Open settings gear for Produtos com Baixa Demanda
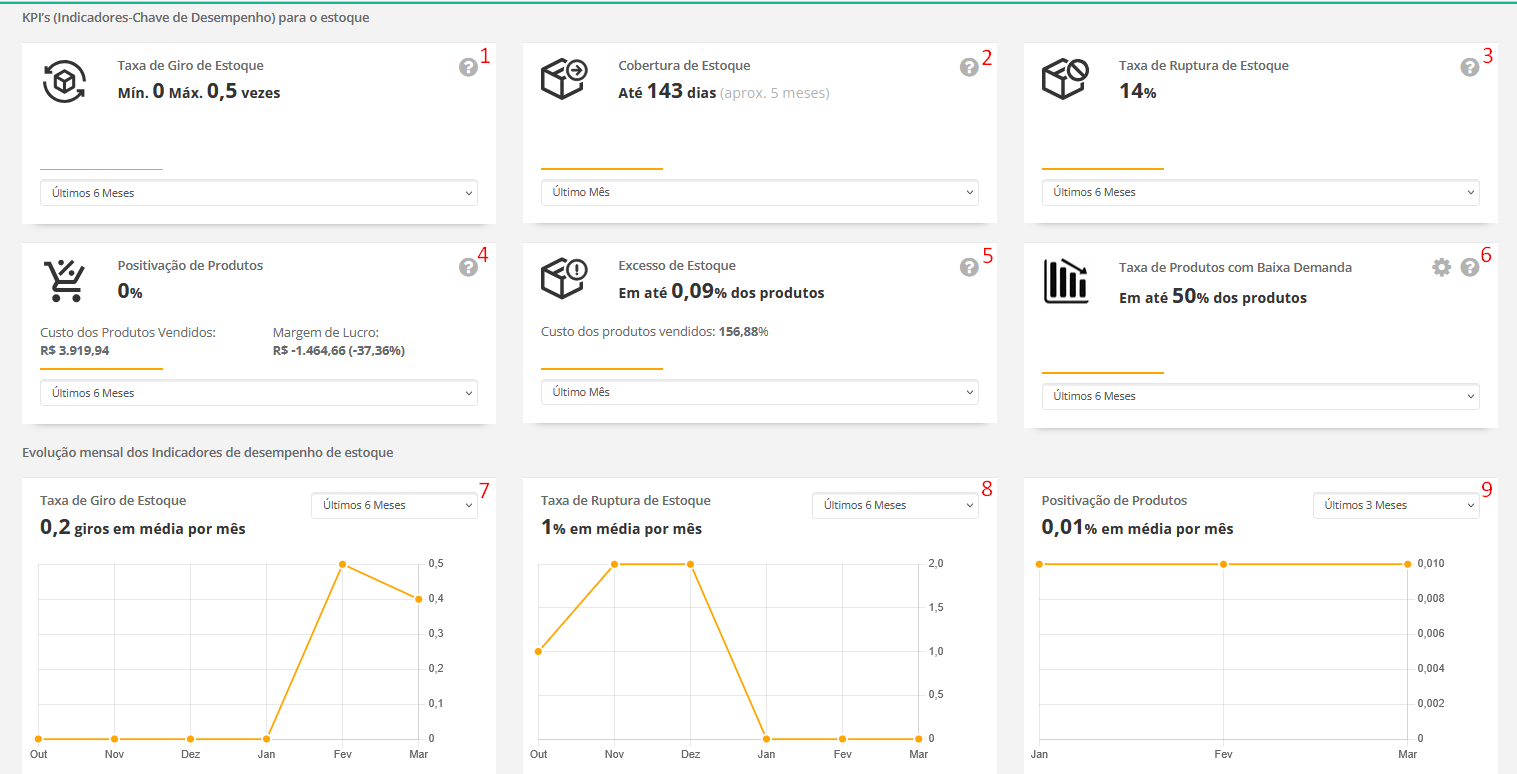 (1441, 267)
